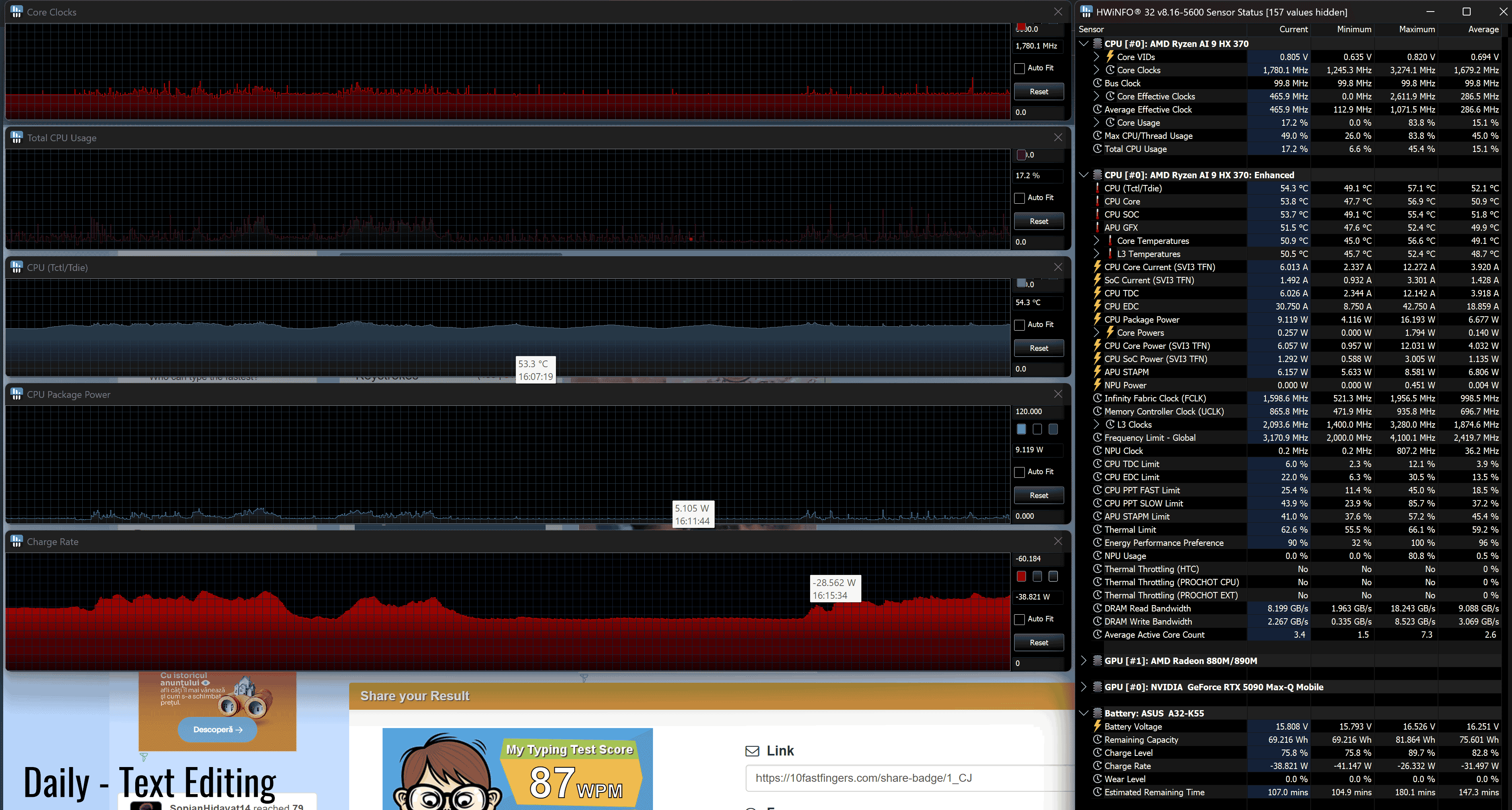Click the HWiNFO sensor window title icon
This screenshot has width=1512, height=810.
1086,12
